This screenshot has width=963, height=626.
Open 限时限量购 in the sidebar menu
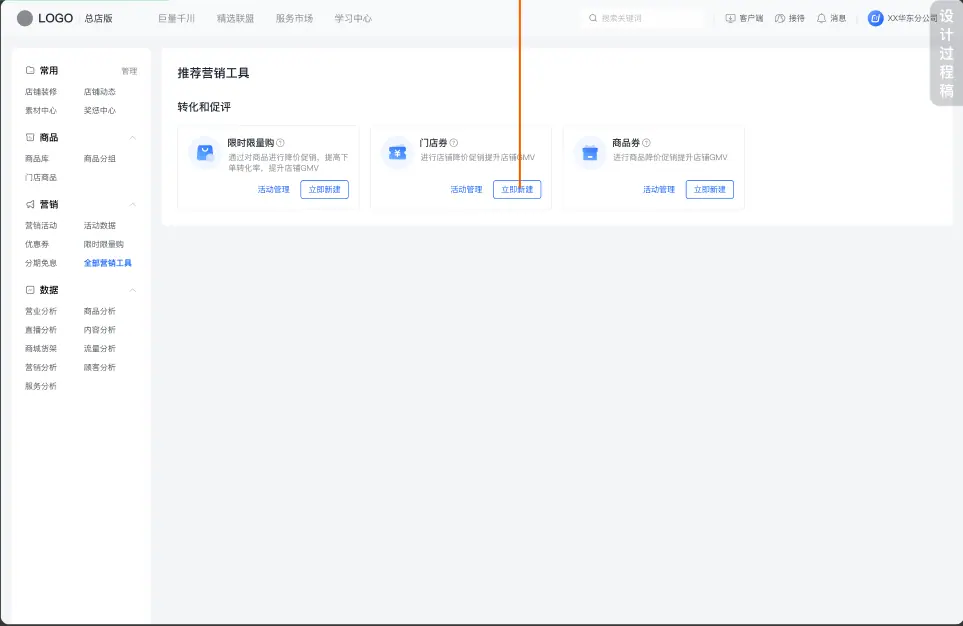click(x=103, y=244)
